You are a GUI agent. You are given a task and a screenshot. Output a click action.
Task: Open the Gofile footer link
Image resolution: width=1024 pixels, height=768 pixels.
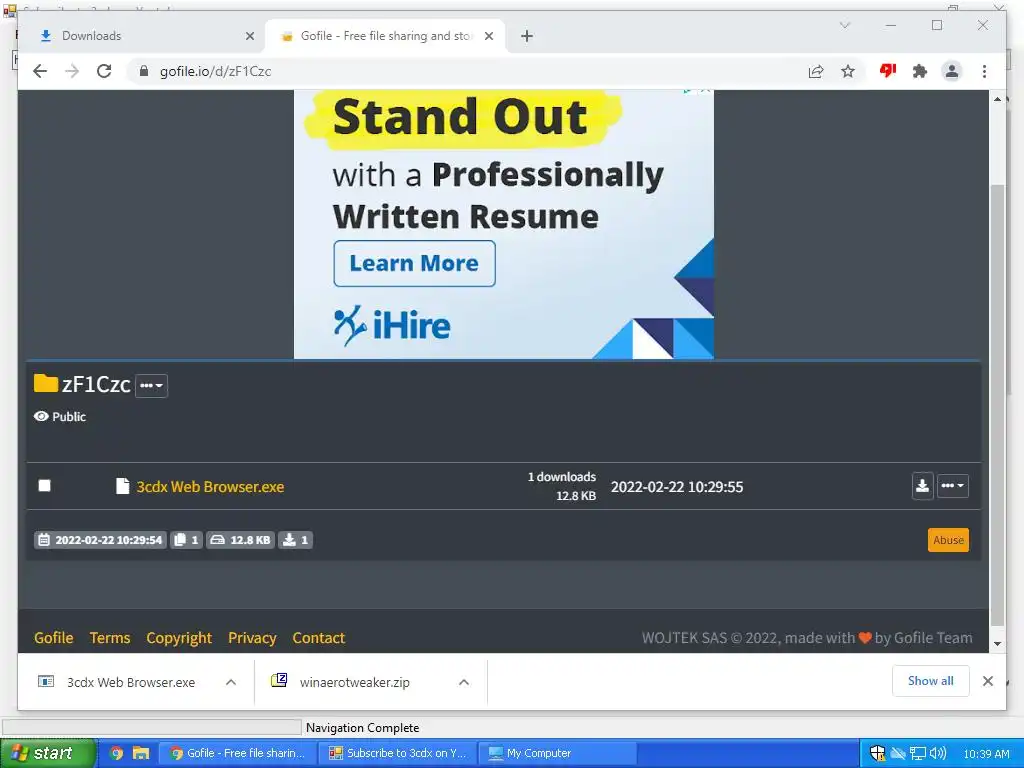click(x=54, y=637)
